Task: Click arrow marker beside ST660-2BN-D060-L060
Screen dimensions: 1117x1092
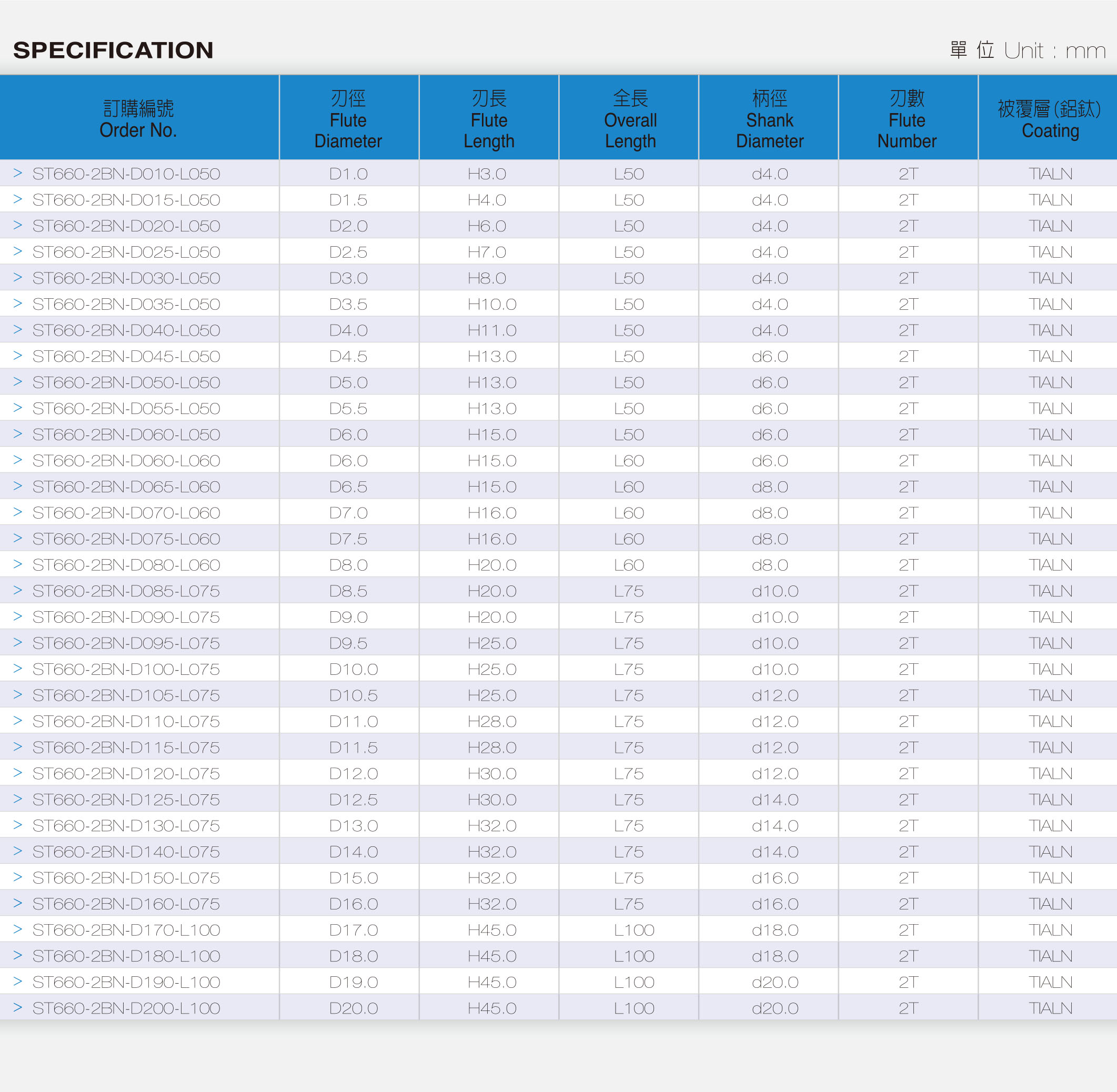Action: click(18, 460)
